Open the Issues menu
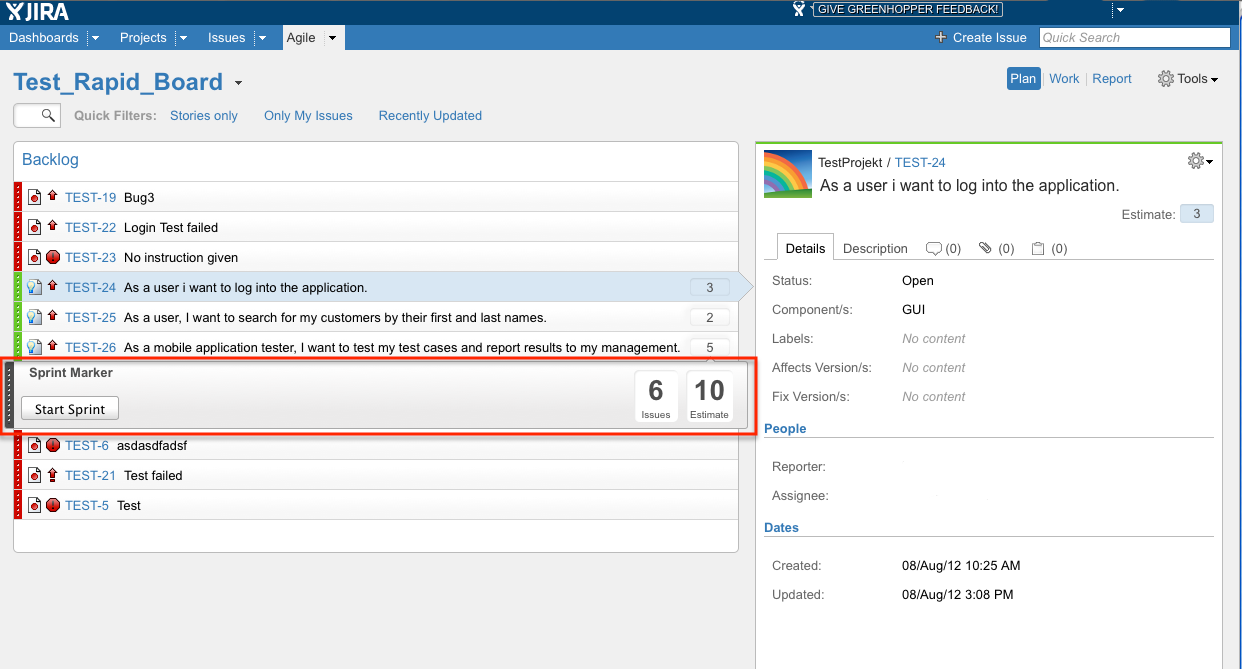Screen dimensions: 1242x669 [x=226, y=38]
